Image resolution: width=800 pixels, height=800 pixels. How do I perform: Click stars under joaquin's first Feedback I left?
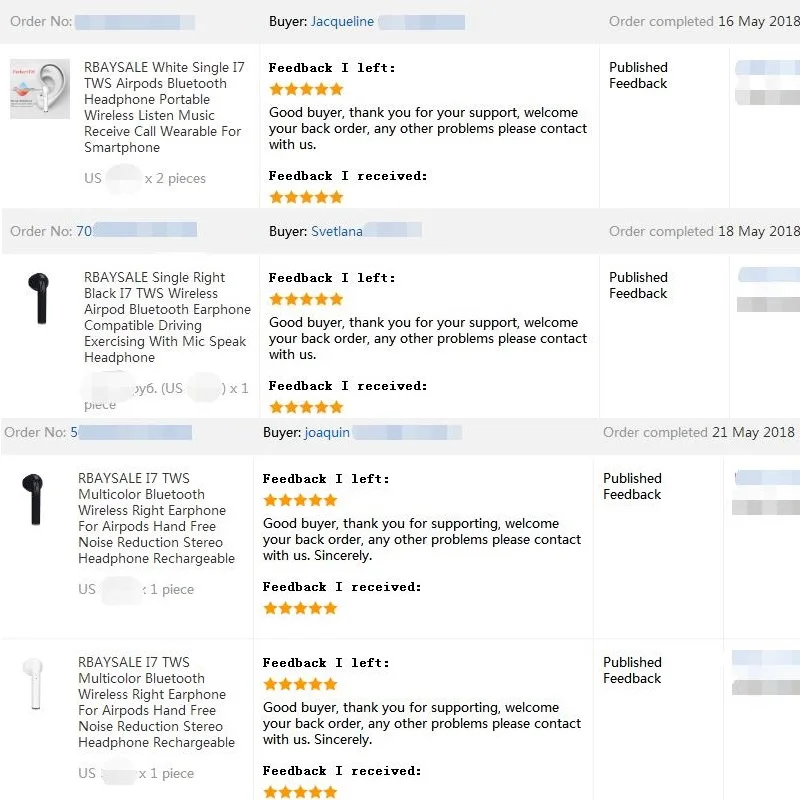pyautogui.click(x=300, y=500)
